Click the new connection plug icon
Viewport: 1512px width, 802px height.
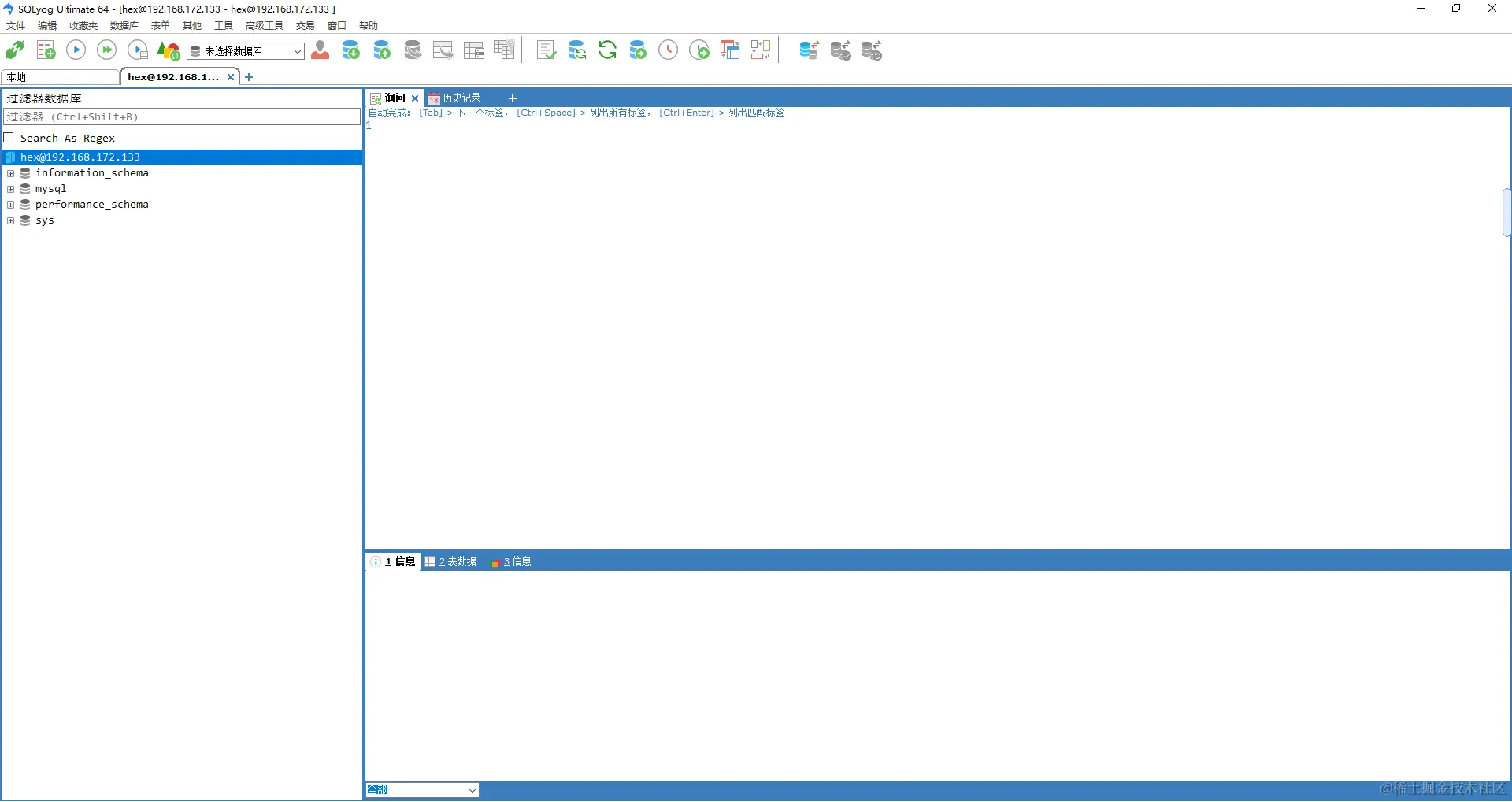15,50
